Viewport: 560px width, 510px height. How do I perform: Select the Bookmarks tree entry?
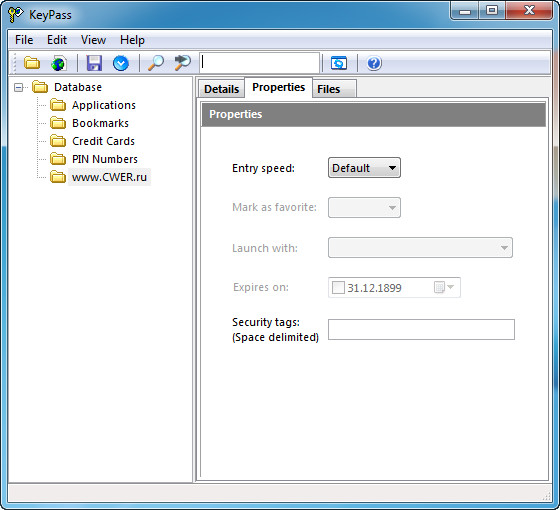pos(100,123)
